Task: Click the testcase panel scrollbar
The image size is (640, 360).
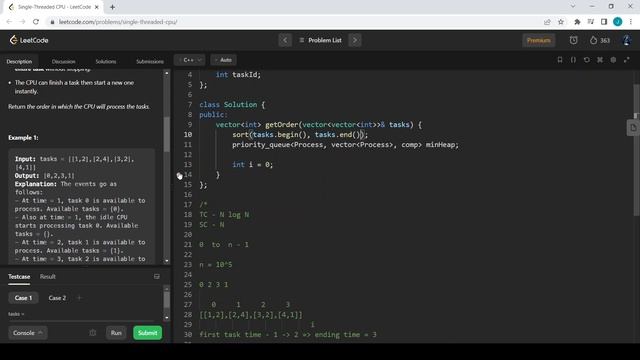Action: point(167,300)
